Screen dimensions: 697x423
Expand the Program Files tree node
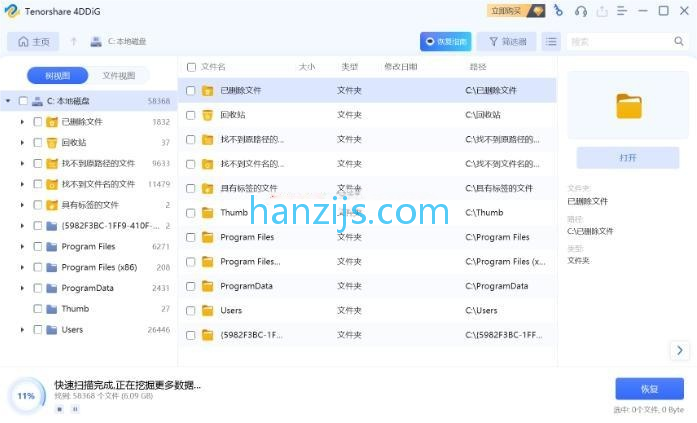pos(22,247)
